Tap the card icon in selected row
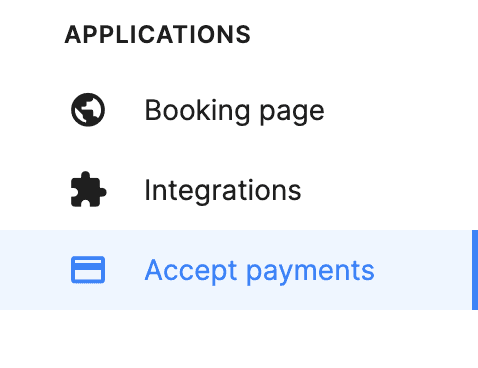This screenshot has height=368, width=478. click(88, 270)
